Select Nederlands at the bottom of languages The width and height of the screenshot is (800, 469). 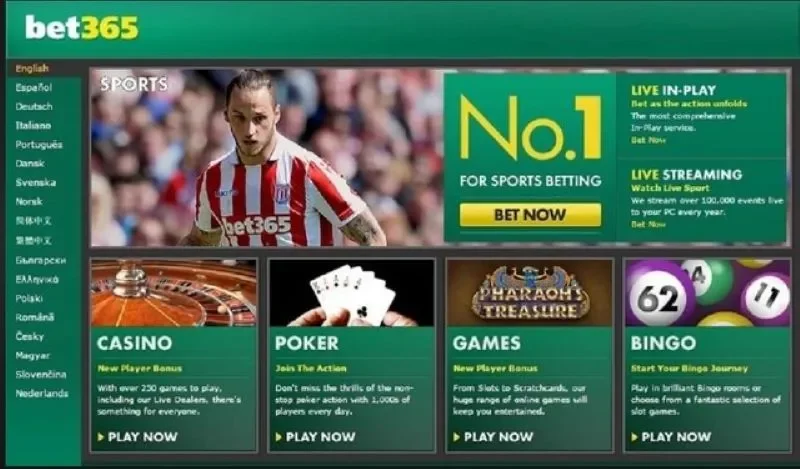(x=42, y=393)
